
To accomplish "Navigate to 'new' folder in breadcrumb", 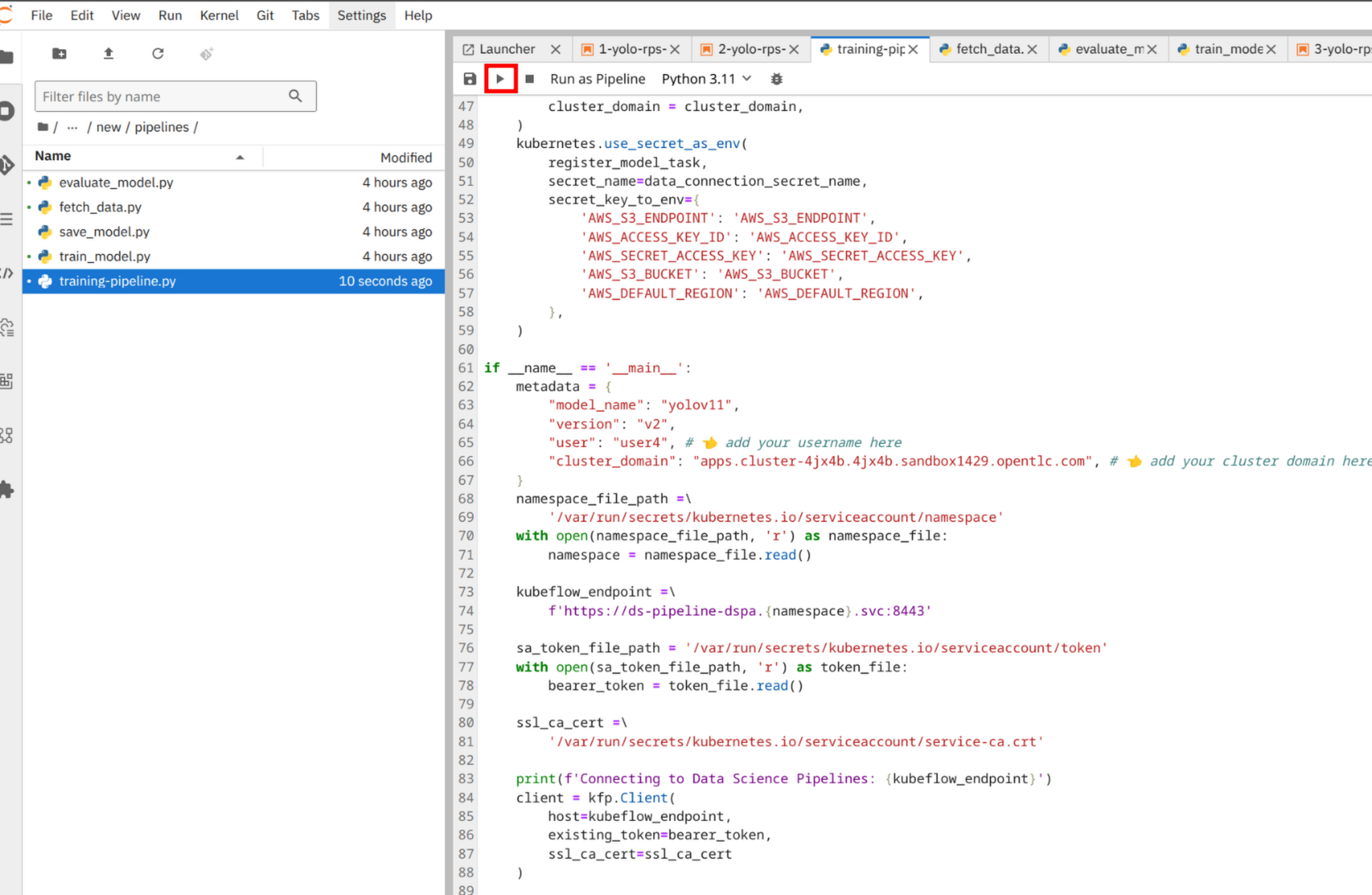I will coord(108,127).
